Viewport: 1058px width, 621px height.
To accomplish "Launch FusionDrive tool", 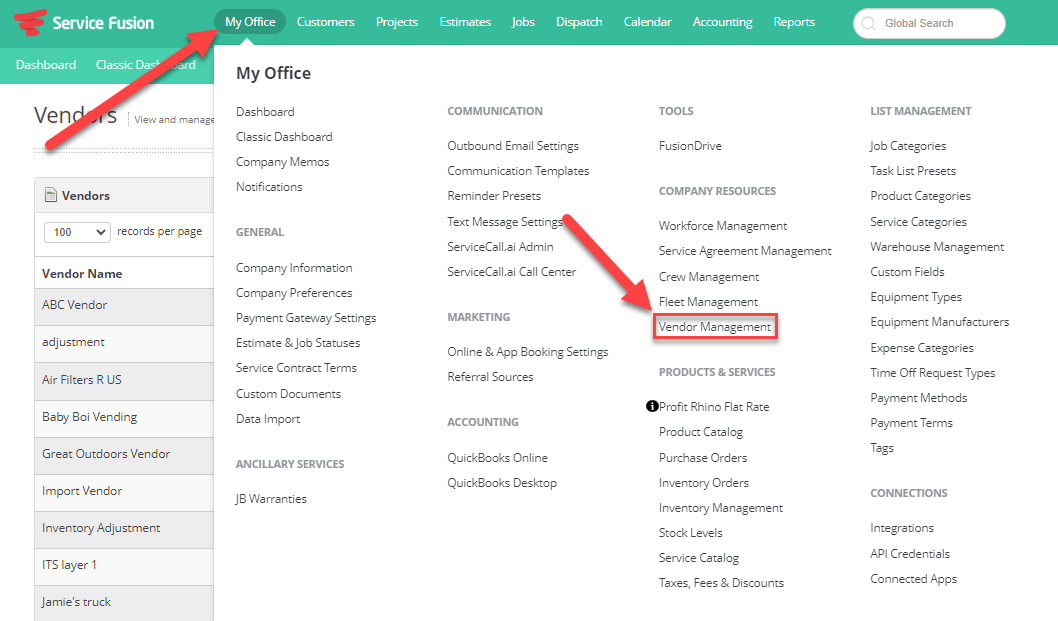I will [x=690, y=146].
